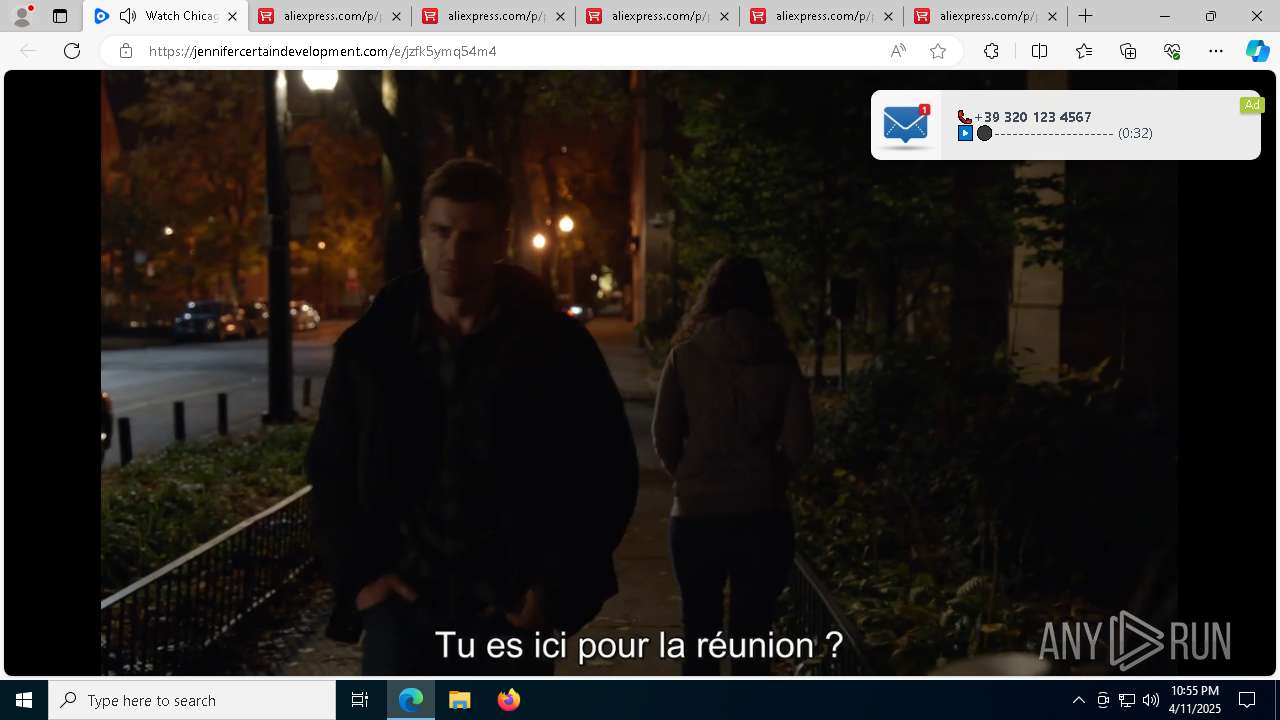This screenshot has height=720, width=1280.
Task: Click the Refresh page button
Action: point(72,51)
